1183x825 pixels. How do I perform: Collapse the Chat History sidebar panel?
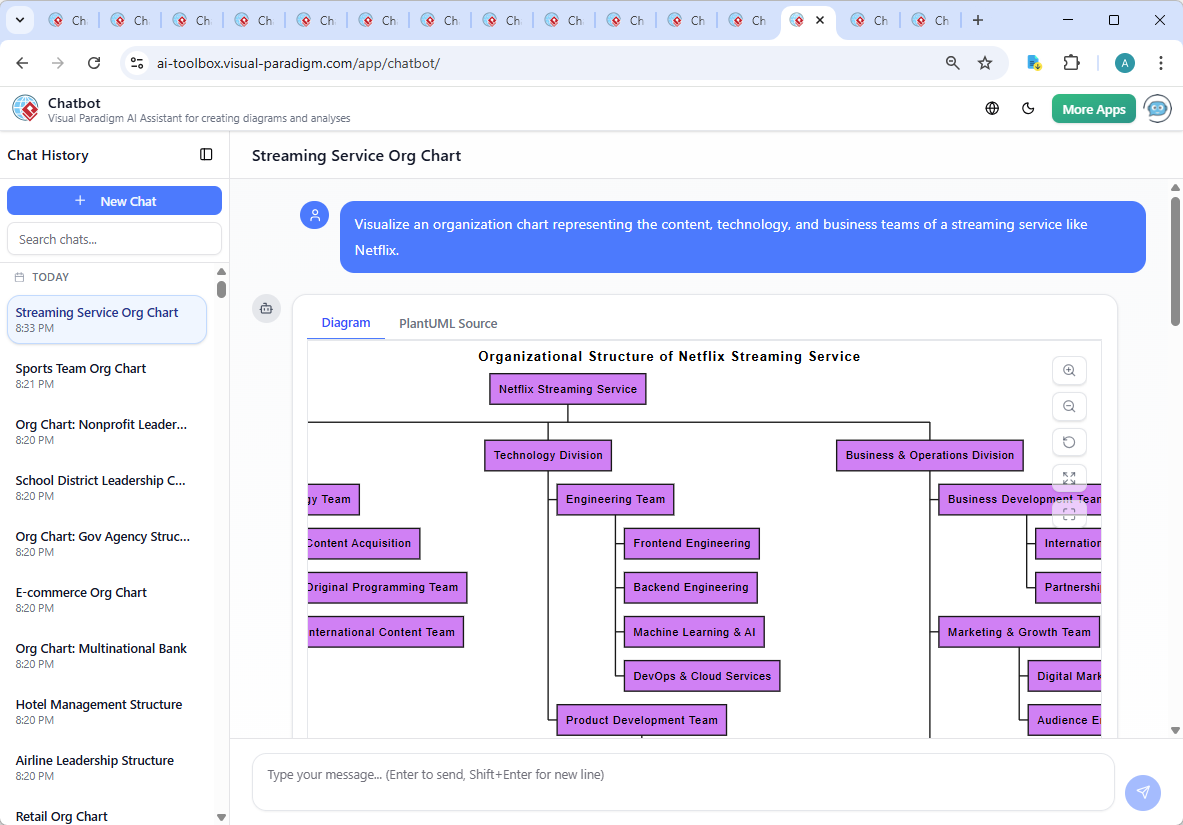point(206,155)
